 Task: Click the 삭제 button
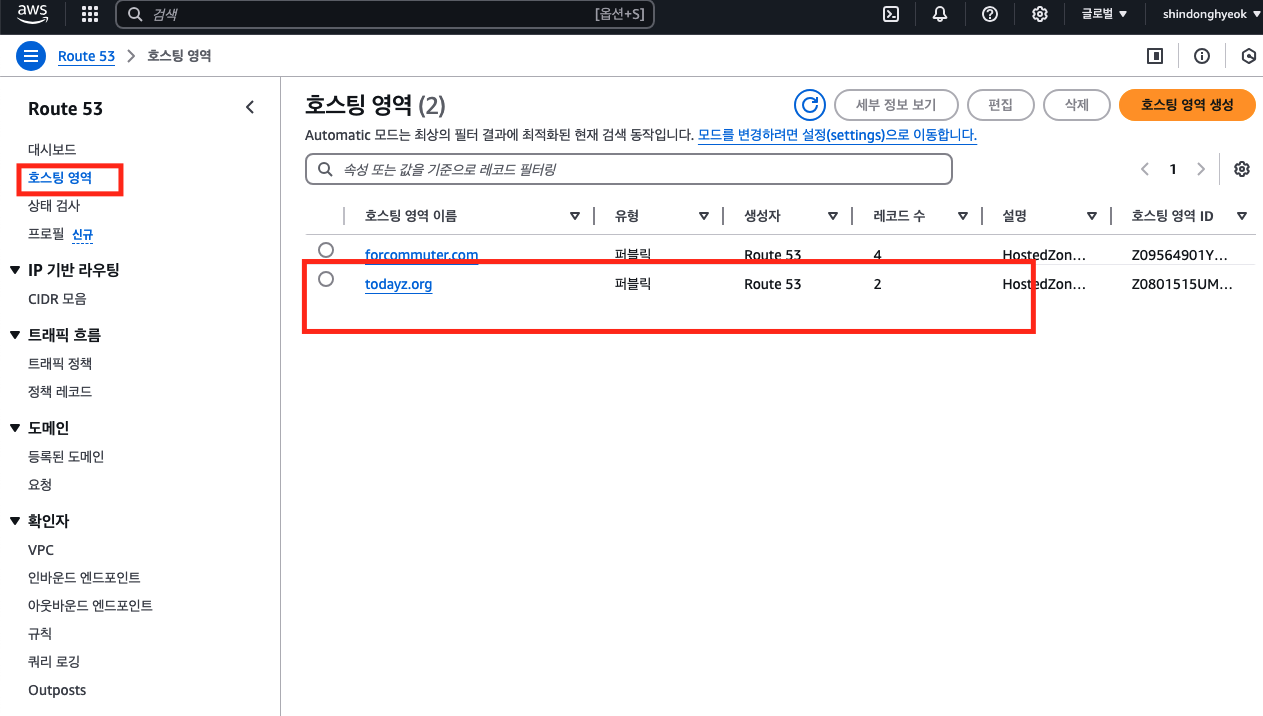point(1077,105)
